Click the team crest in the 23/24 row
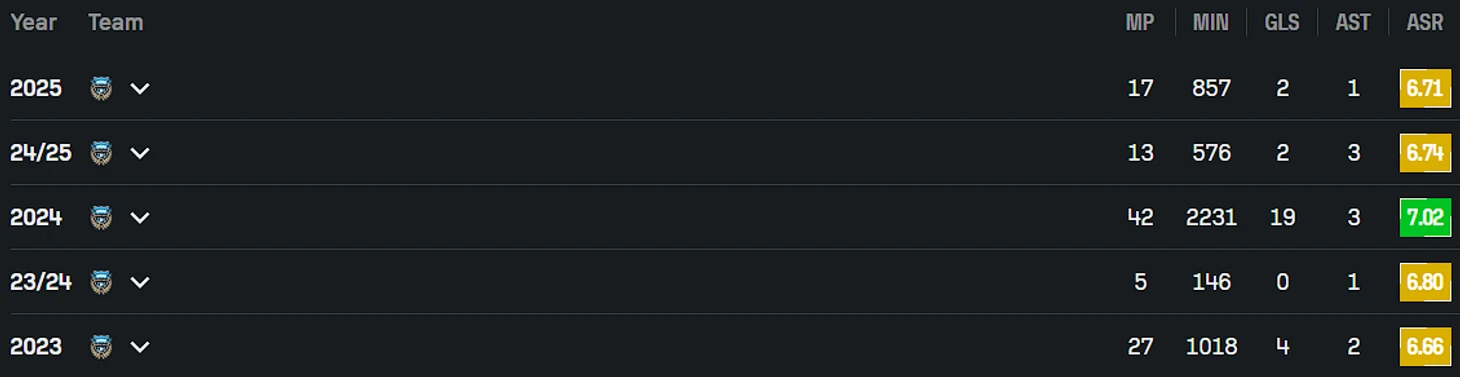The image size is (1460, 377). pyautogui.click(x=101, y=282)
